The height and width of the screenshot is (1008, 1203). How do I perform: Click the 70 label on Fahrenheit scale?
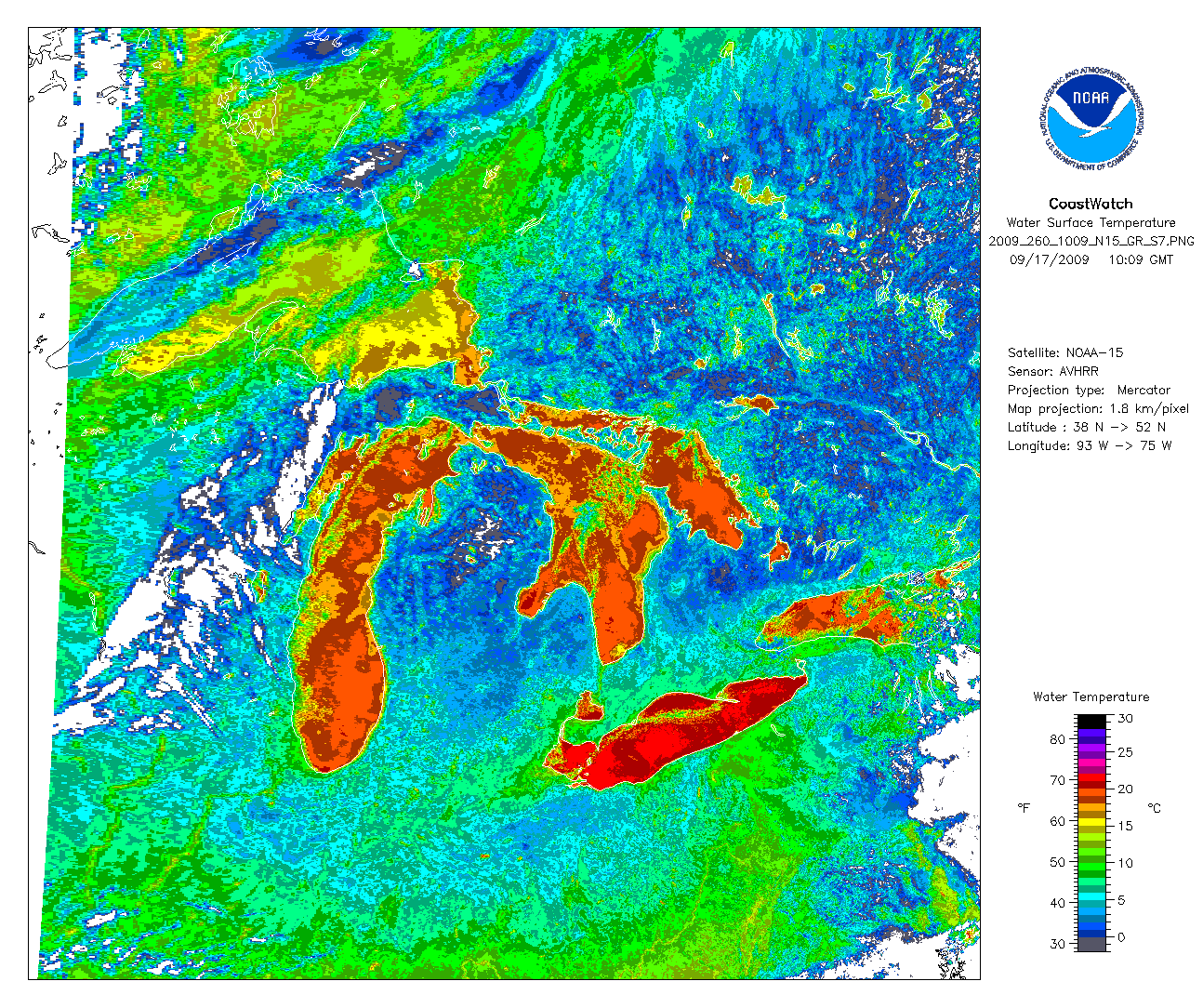pyautogui.click(x=1057, y=780)
